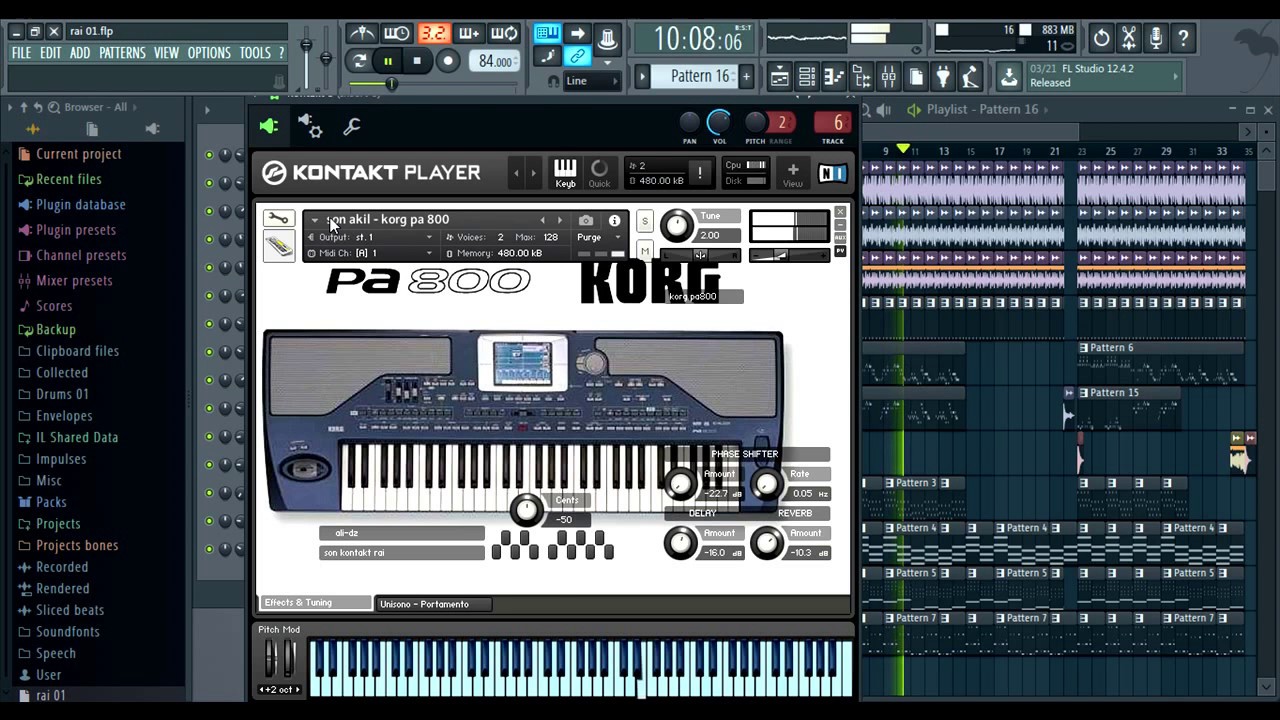Viewport: 1280px width, 720px height.
Task: Toggle the overdub/blend recording icon
Action: coord(468,34)
